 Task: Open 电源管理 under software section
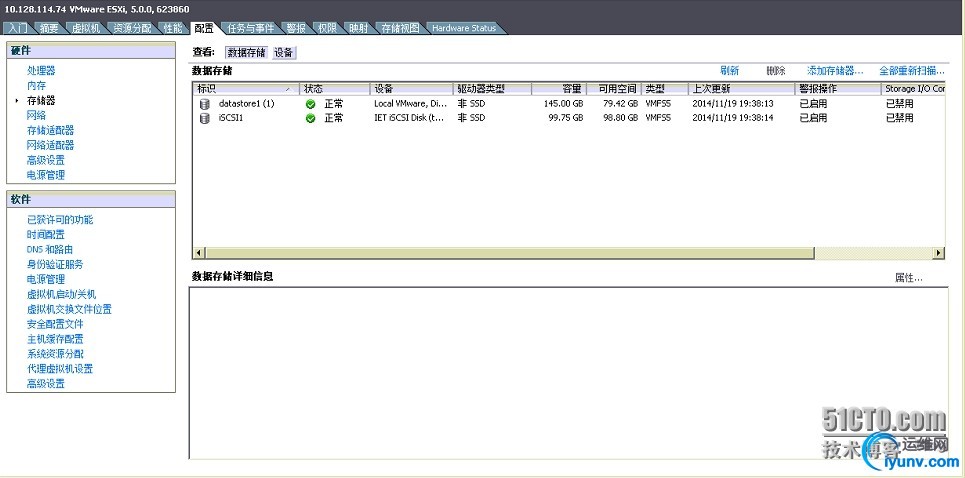[46, 279]
